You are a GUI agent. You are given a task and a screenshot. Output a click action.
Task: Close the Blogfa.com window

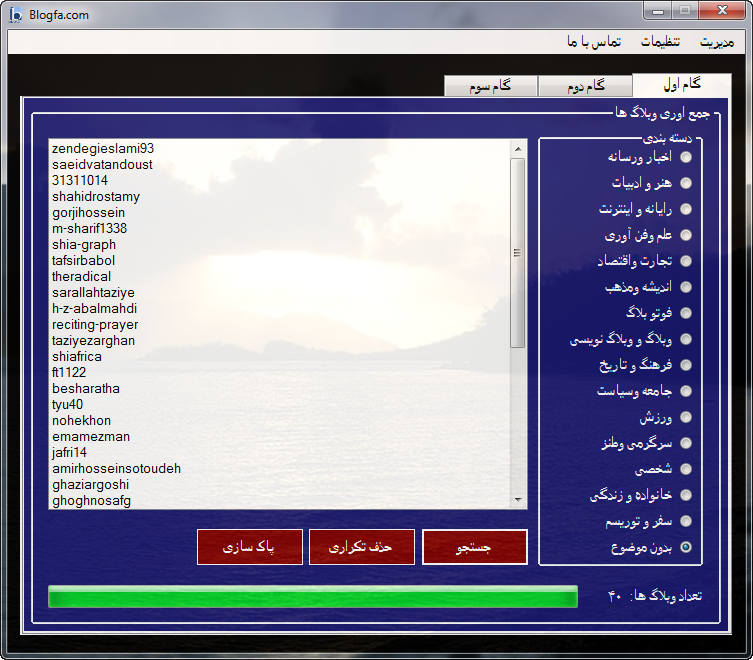(722, 11)
